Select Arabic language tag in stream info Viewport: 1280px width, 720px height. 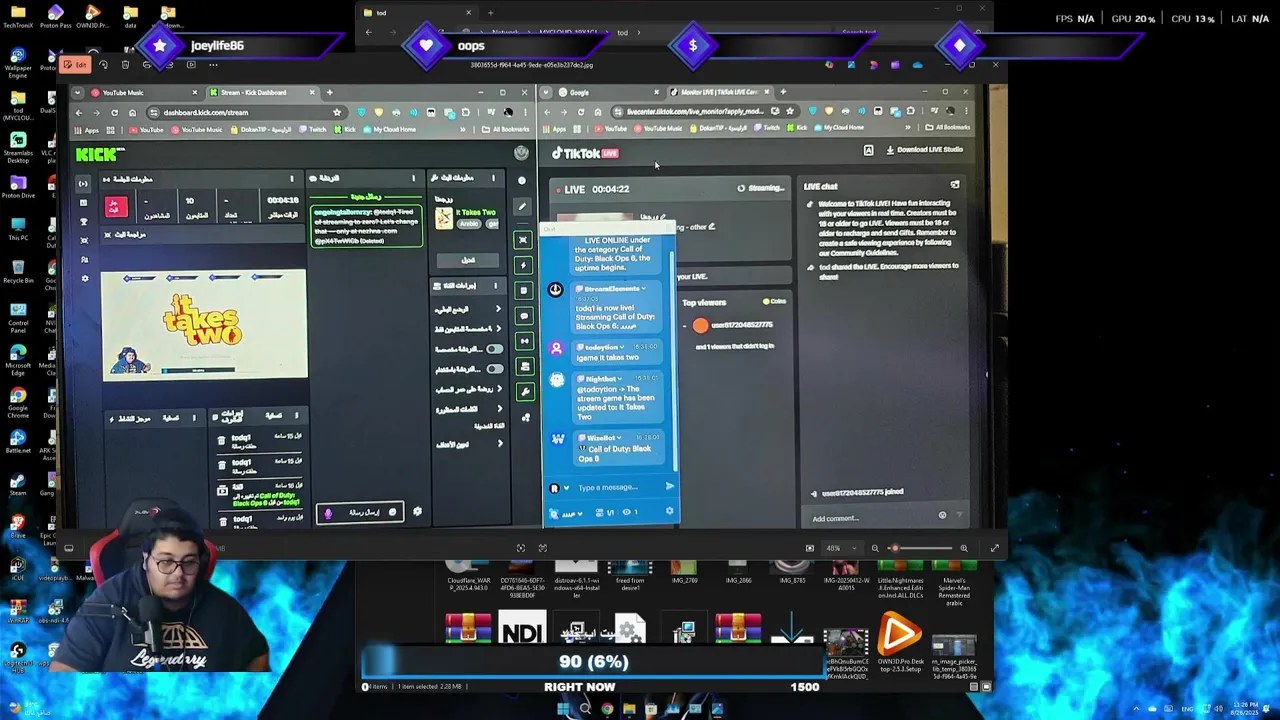point(468,224)
